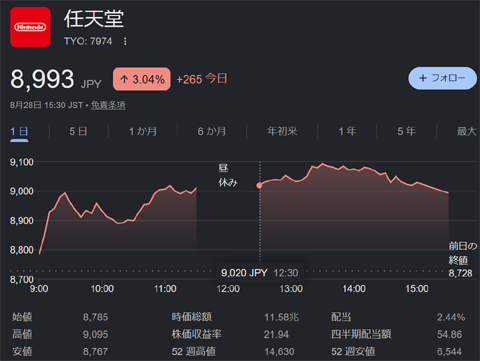Image resolution: width=480 pixels, height=361 pixels.
Task: Select the 年初来 year-to-date tab
Action: click(282, 131)
